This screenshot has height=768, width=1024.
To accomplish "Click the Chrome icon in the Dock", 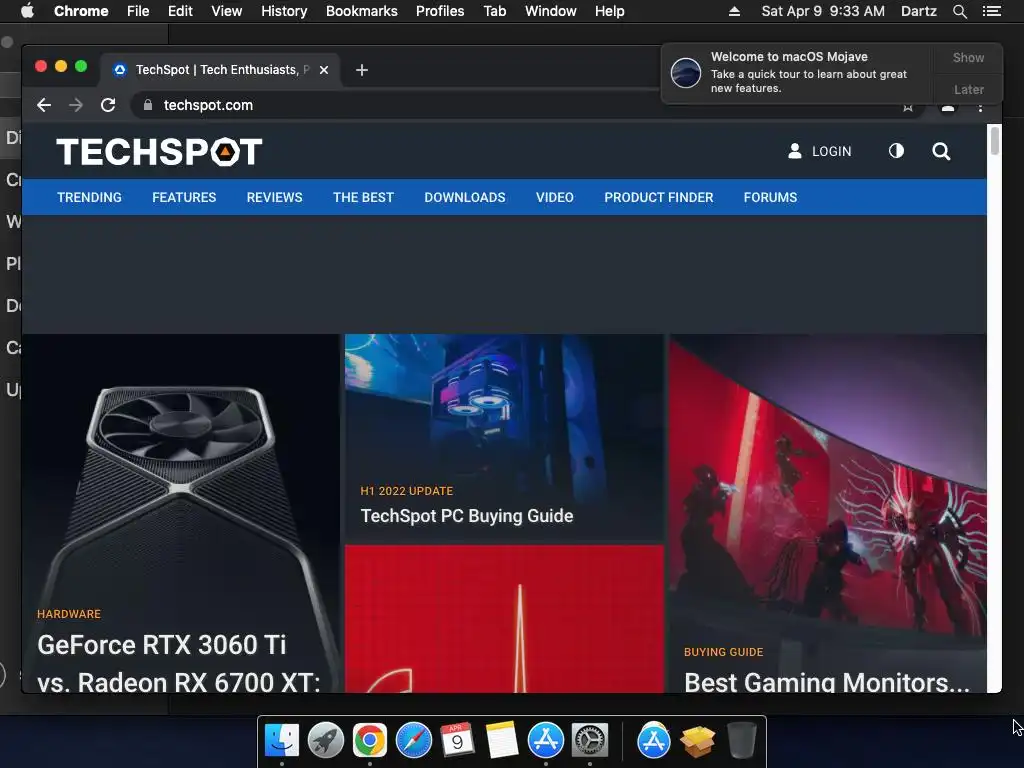I will tap(370, 740).
